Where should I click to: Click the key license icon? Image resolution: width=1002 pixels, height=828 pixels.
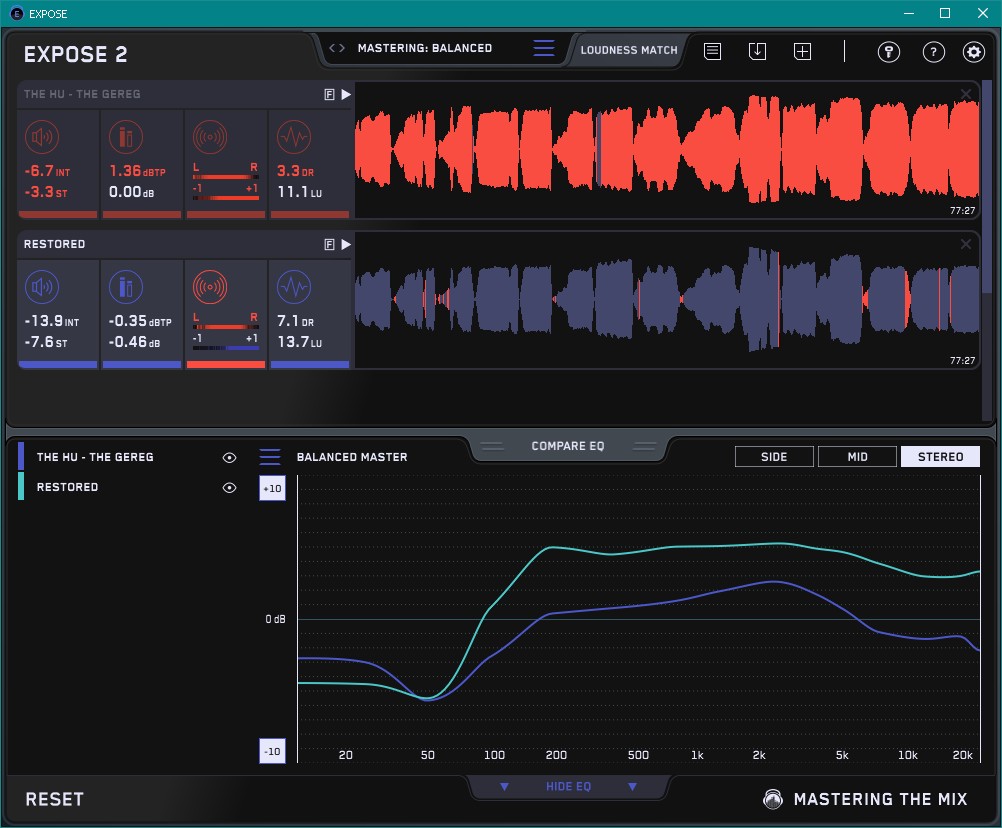889,52
